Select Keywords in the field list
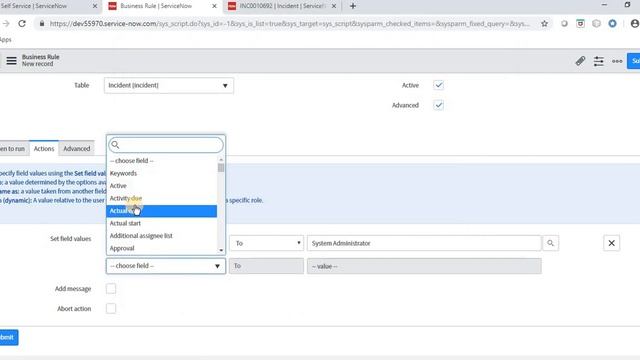The height and width of the screenshot is (360, 640). click(162, 173)
